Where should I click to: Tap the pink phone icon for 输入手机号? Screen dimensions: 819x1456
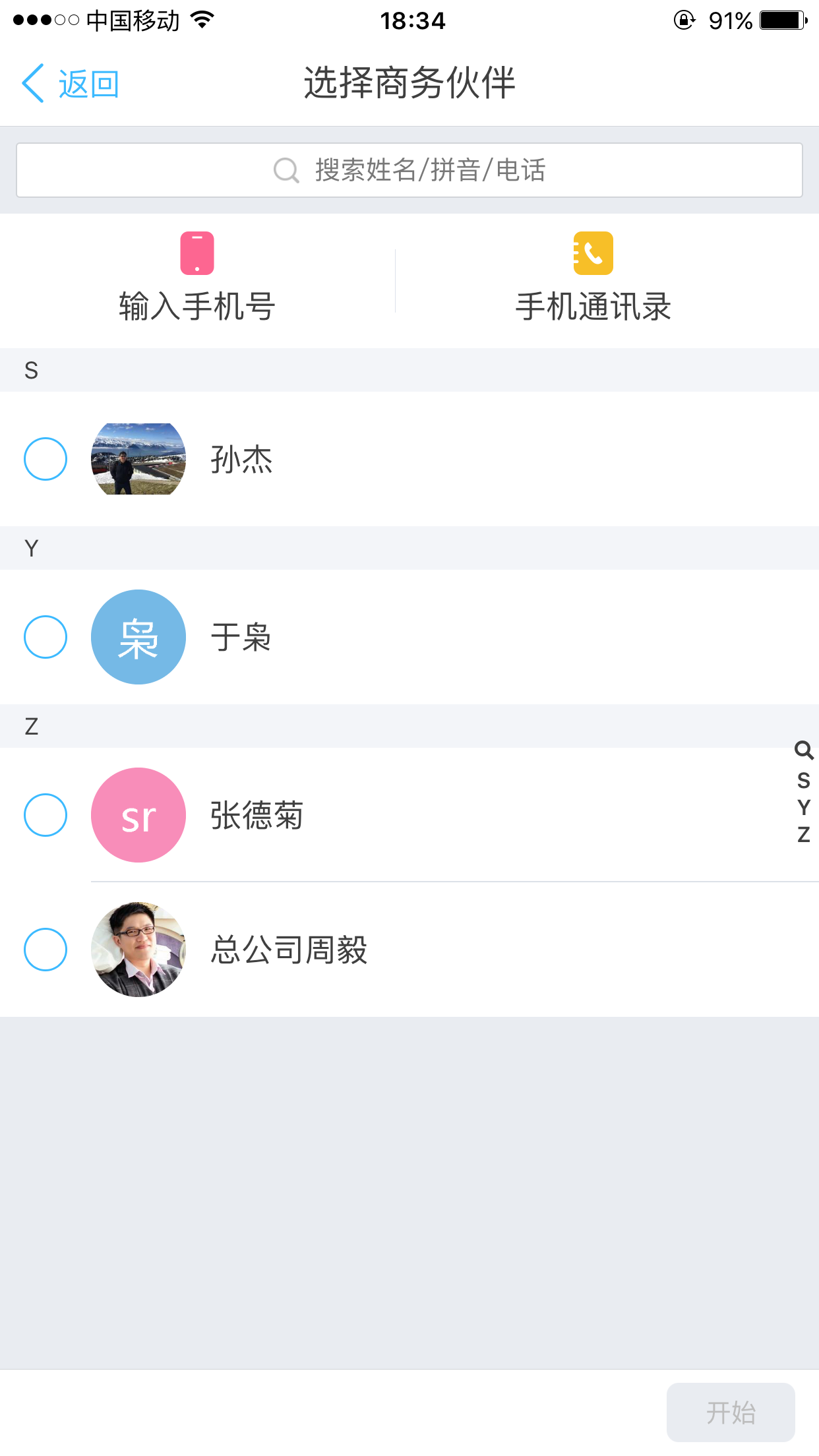(x=197, y=253)
